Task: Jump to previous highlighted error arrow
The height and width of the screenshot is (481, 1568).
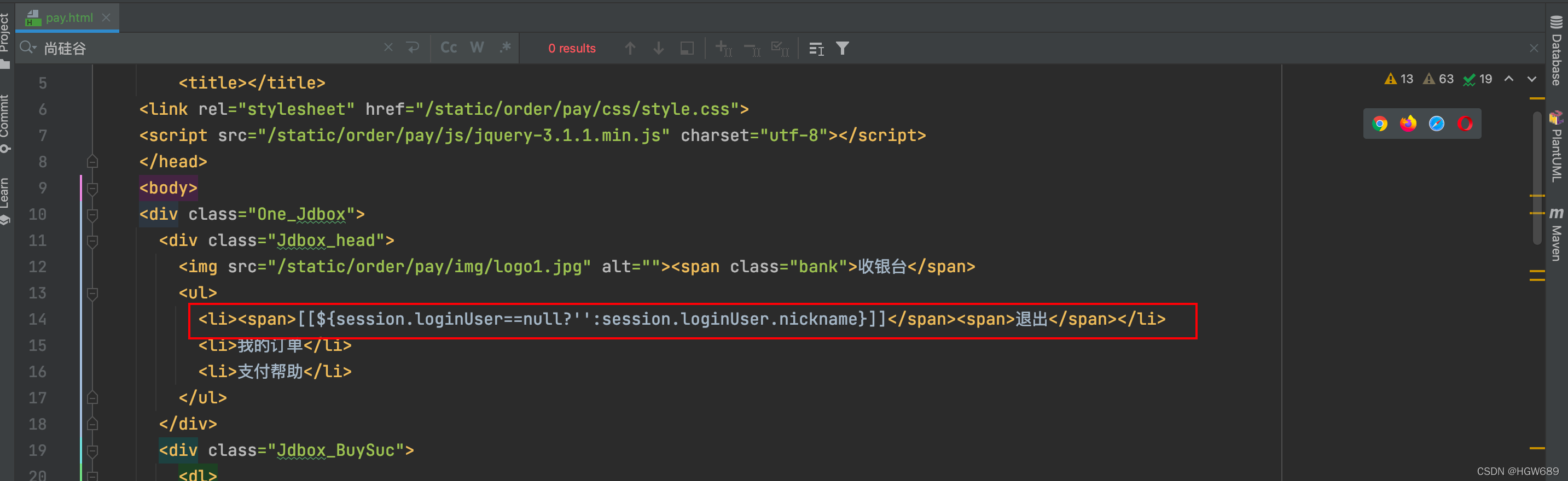Action: pyautogui.click(x=1509, y=79)
